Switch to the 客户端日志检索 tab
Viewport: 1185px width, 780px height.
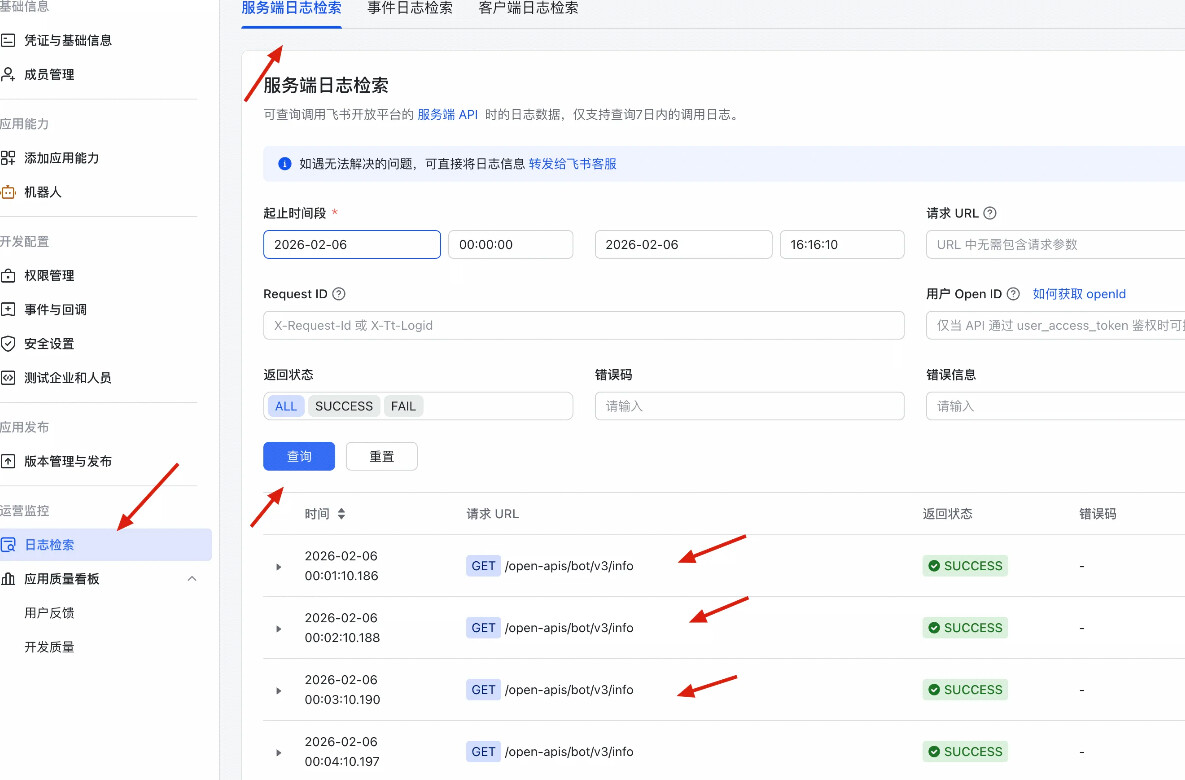(528, 8)
